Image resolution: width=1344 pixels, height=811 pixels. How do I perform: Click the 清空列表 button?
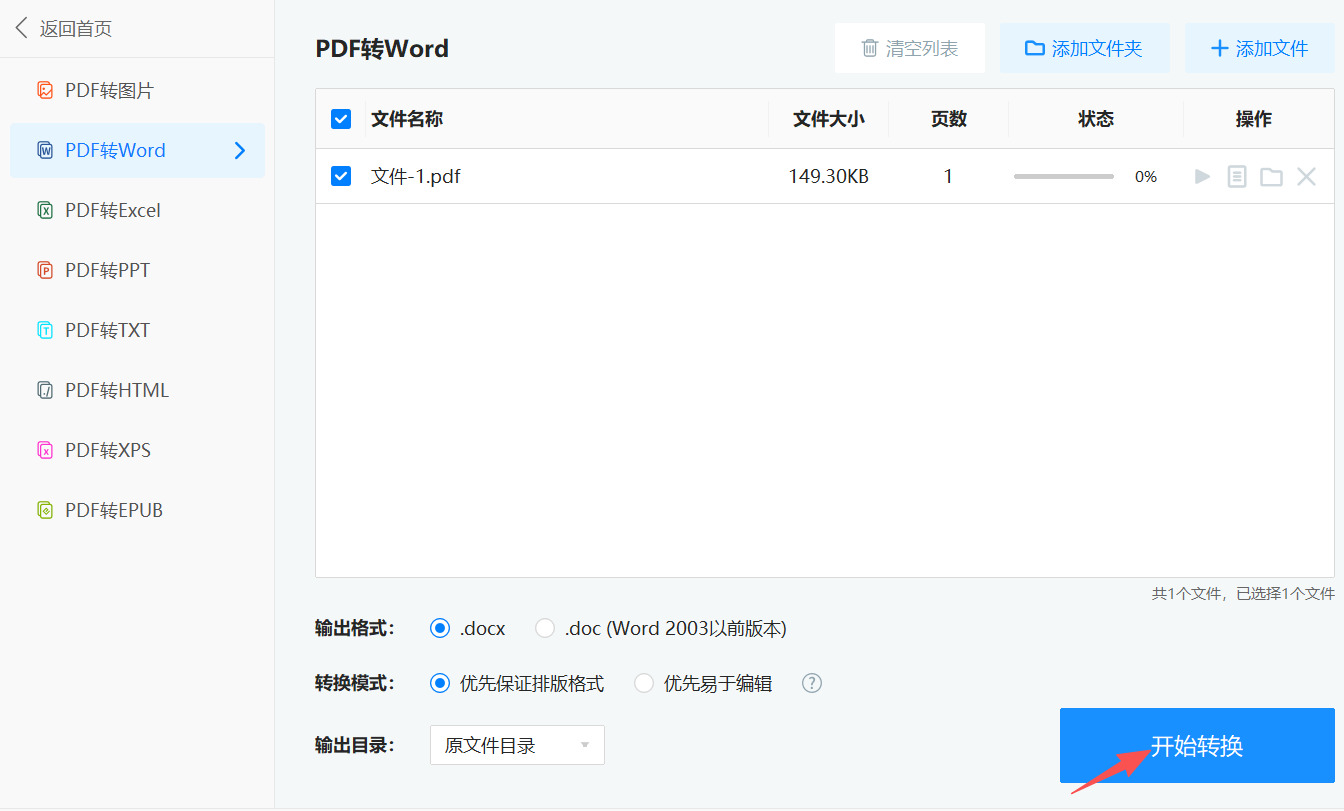coord(910,48)
